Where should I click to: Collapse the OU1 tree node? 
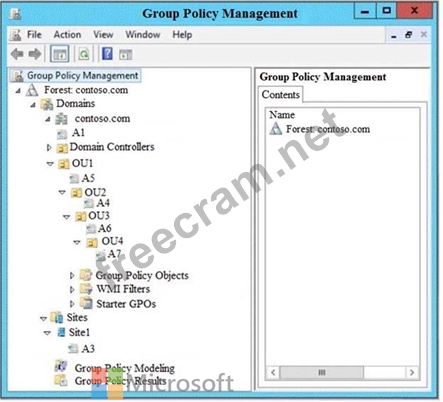(50, 164)
